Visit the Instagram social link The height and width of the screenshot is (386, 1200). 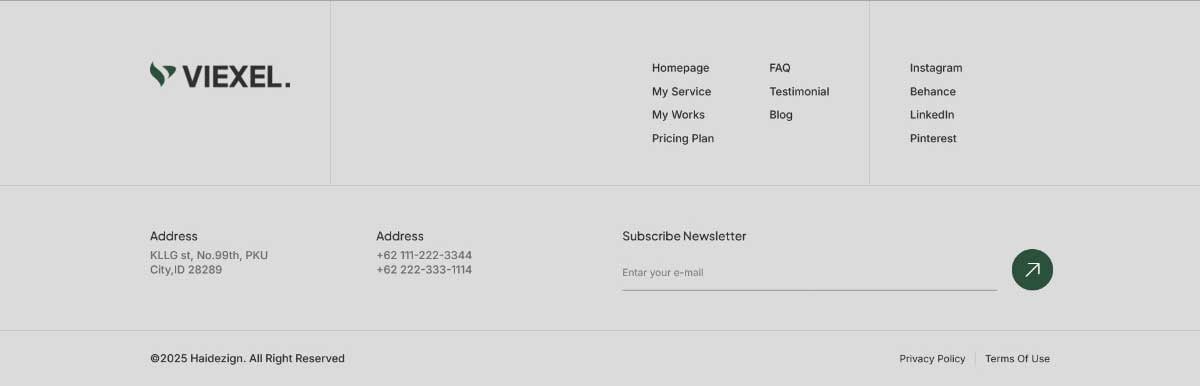tap(936, 68)
